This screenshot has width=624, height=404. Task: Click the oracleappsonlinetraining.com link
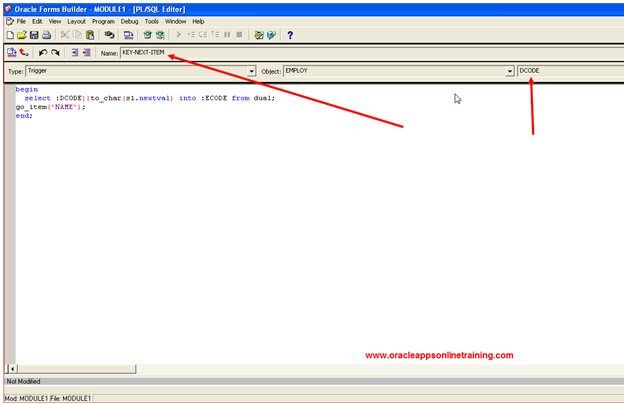tap(439, 355)
